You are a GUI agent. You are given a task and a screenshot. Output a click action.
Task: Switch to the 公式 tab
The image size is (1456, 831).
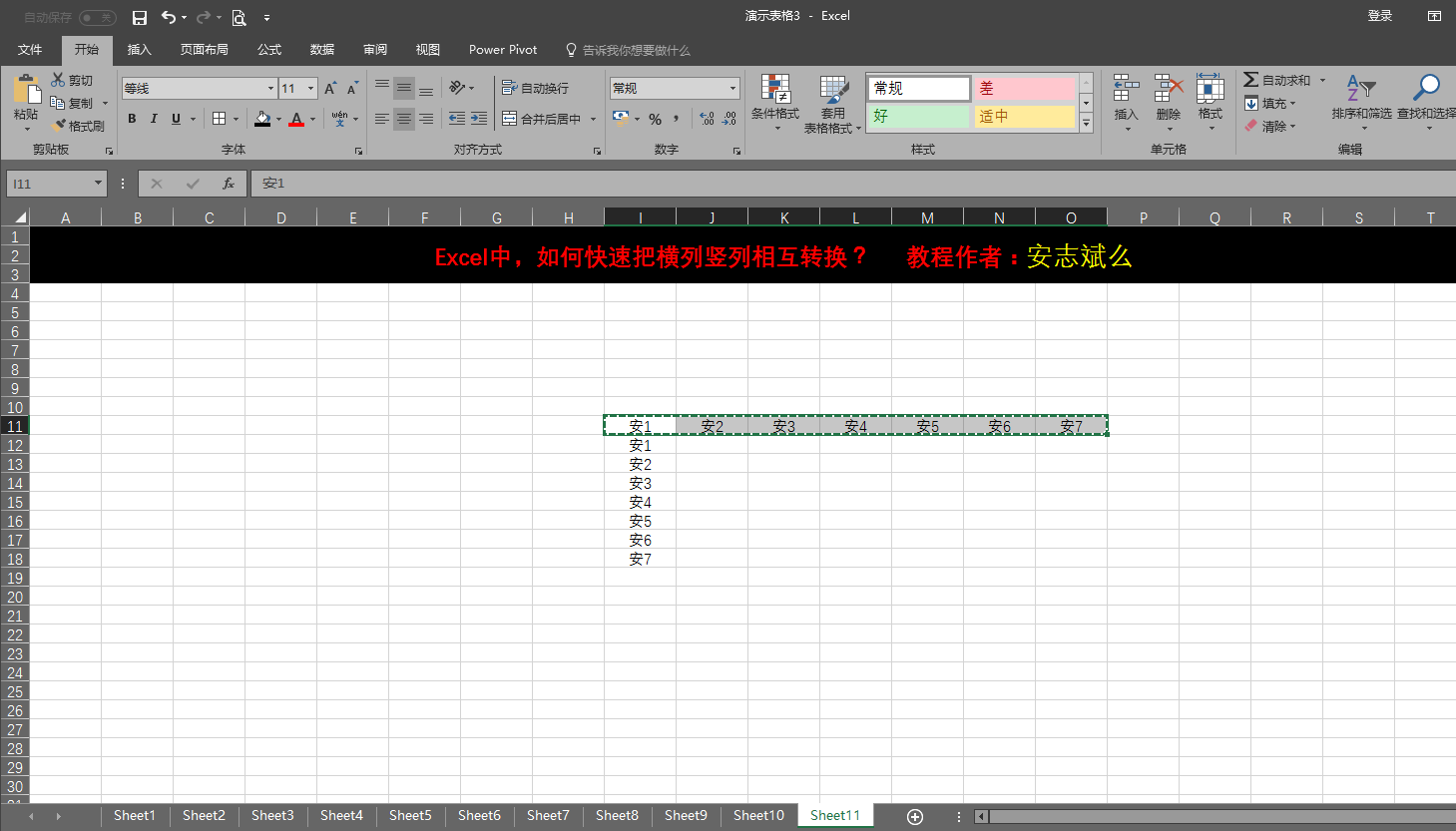tap(269, 49)
